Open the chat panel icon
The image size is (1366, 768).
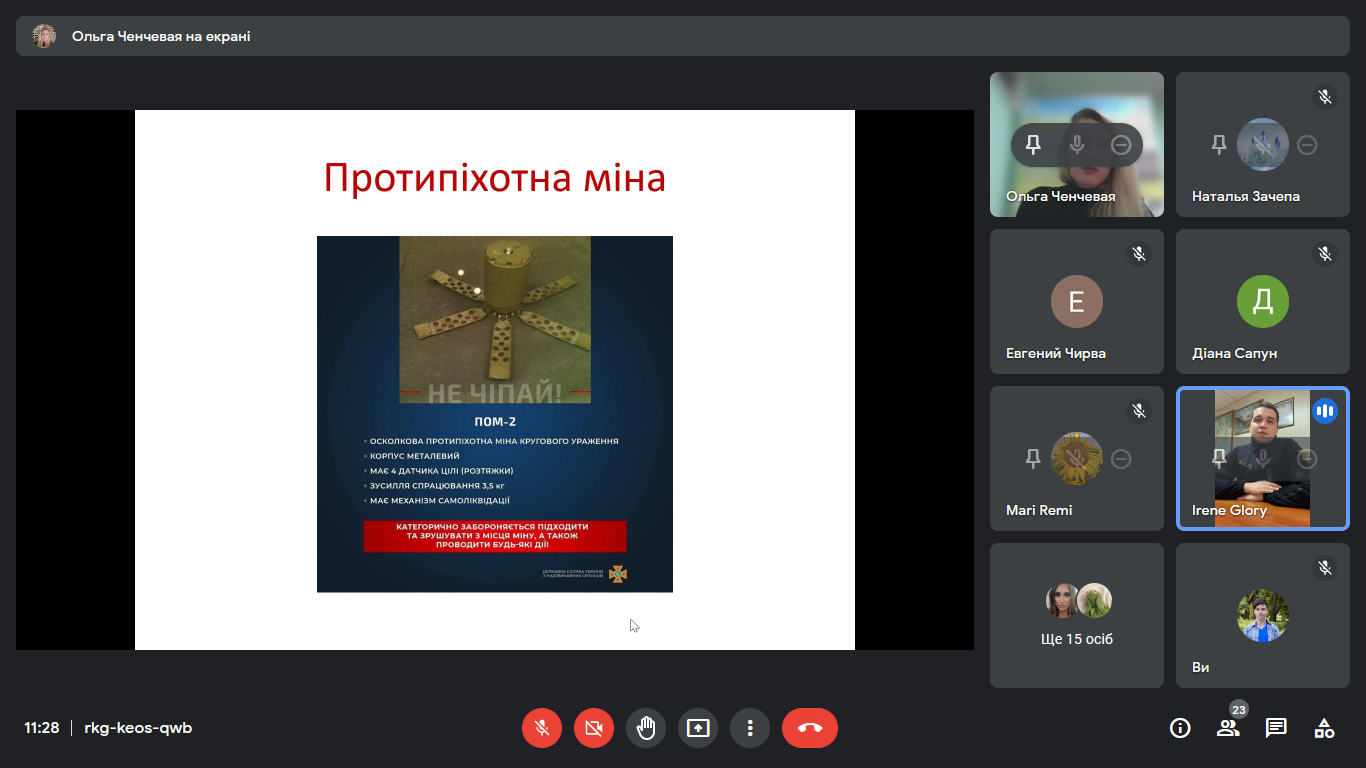[x=1276, y=728]
